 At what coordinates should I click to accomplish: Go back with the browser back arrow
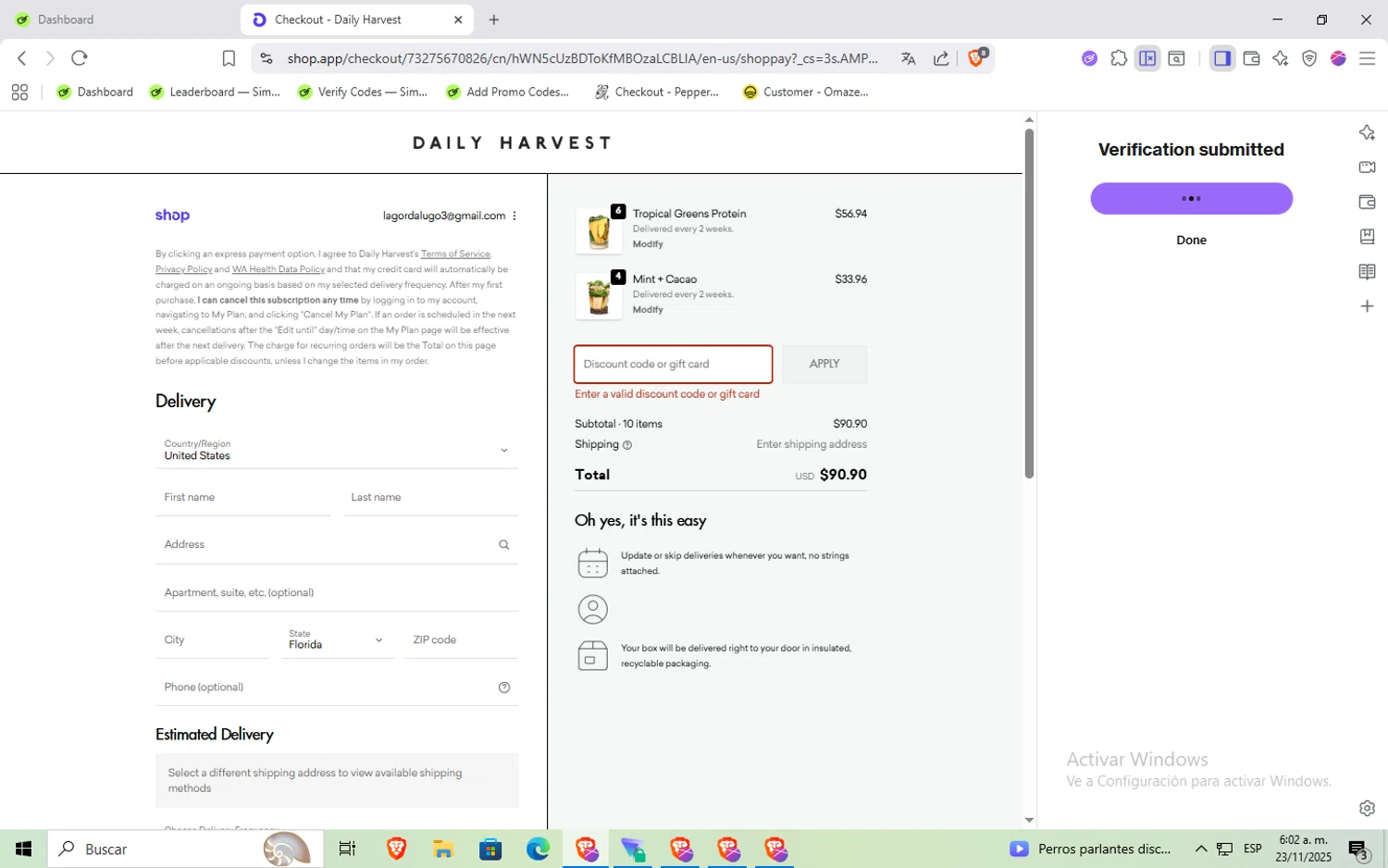(22, 58)
